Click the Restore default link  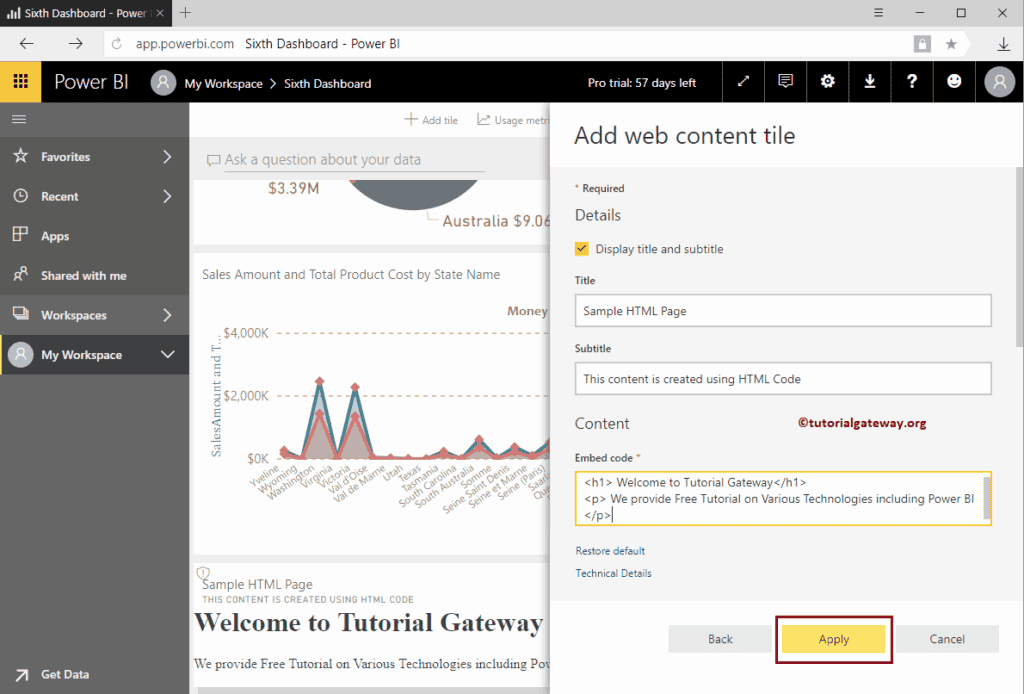point(610,551)
